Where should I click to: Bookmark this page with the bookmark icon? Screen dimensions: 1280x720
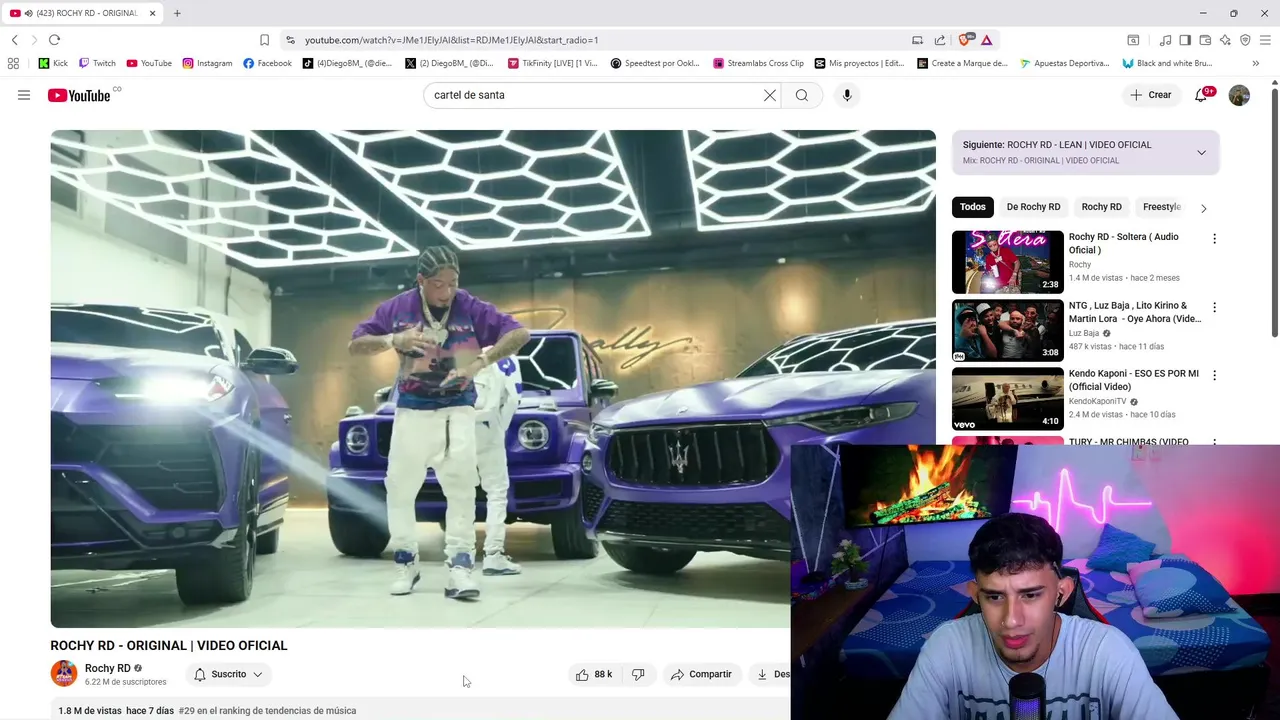tap(264, 40)
